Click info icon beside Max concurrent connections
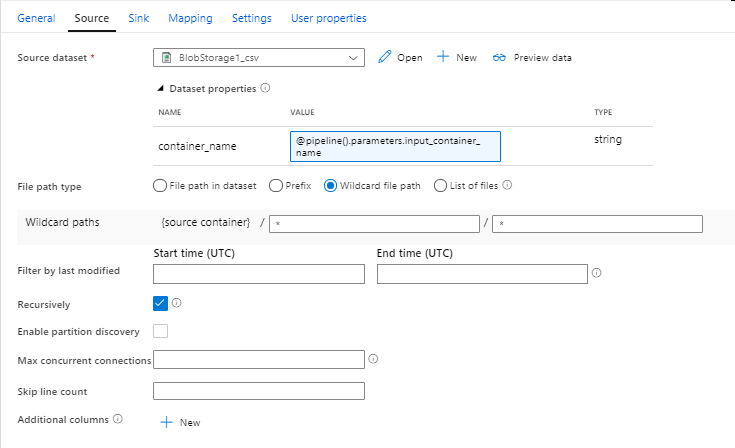735x448 pixels. [x=373, y=359]
